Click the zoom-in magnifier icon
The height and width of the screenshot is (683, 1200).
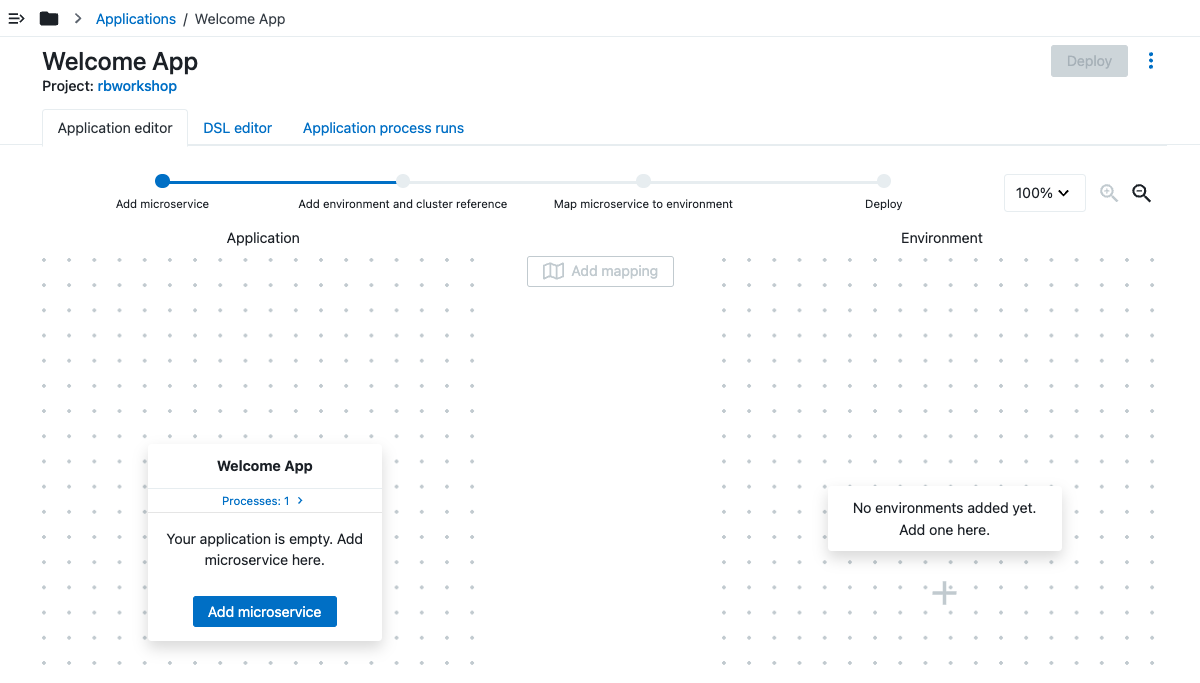coord(1109,193)
